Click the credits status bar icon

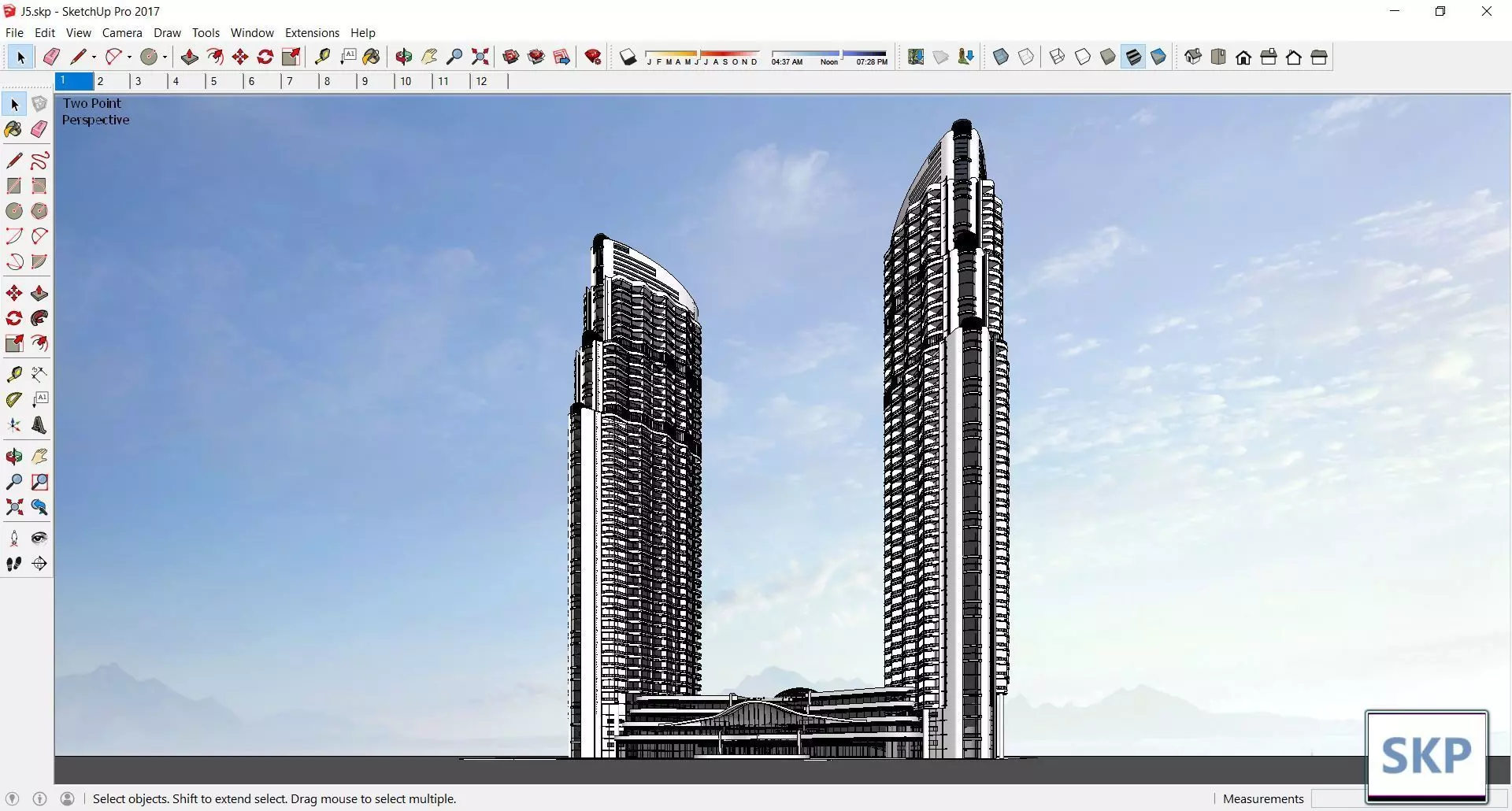pos(39,798)
